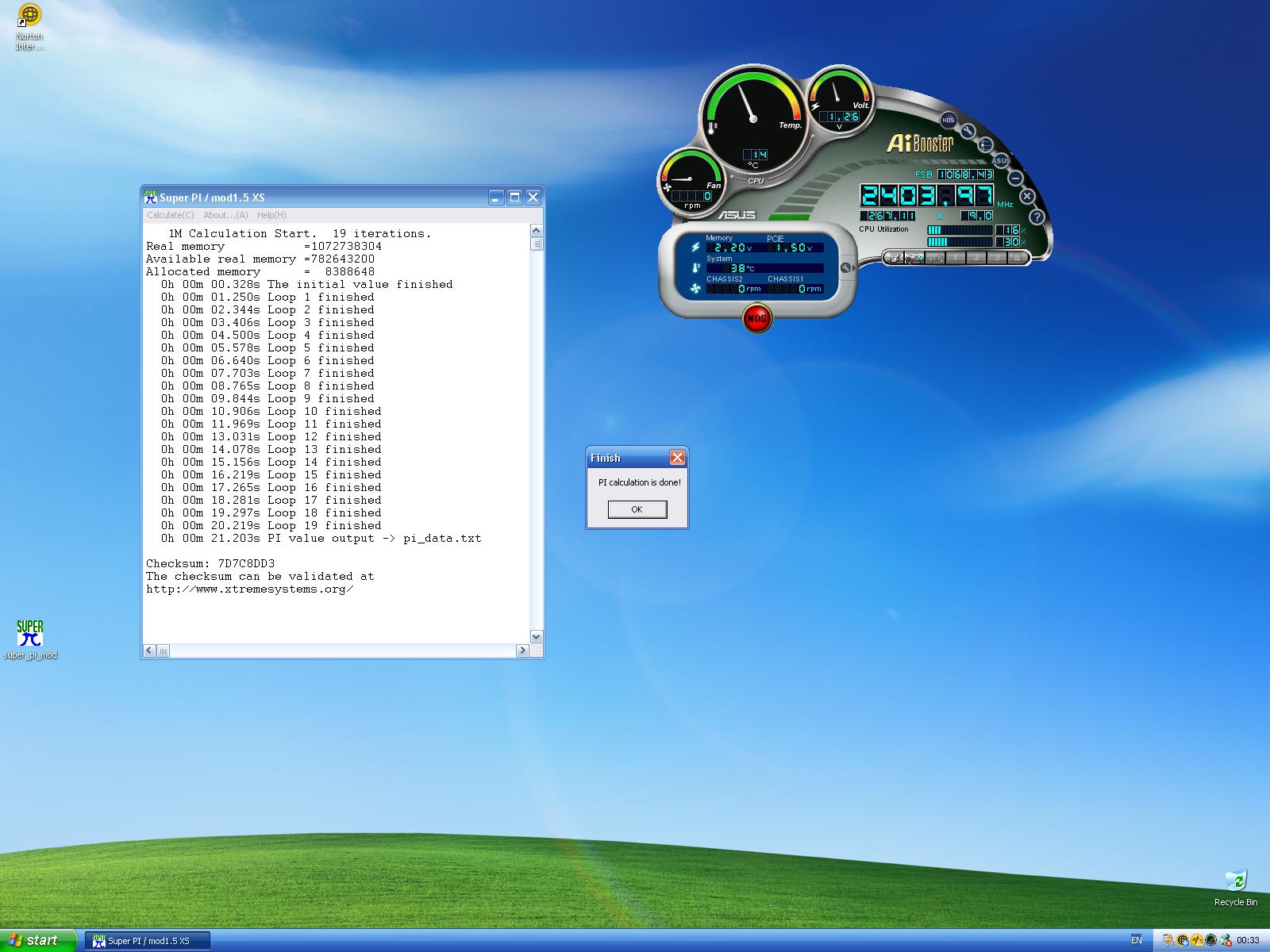The height and width of the screenshot is (952, 1270).
Task: Click the 2403.97 MHz CPU frequency readout
Action: coord(927,196)
